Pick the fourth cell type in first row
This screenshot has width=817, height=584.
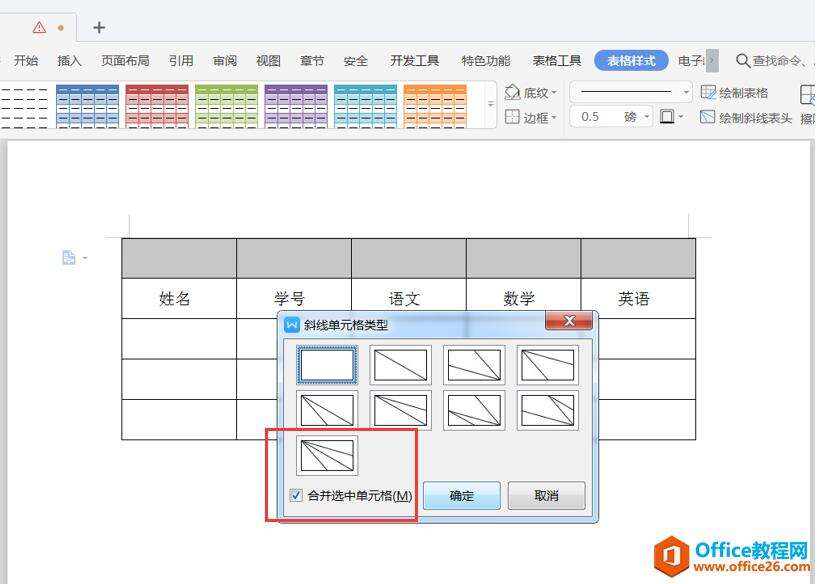(548, 365)
